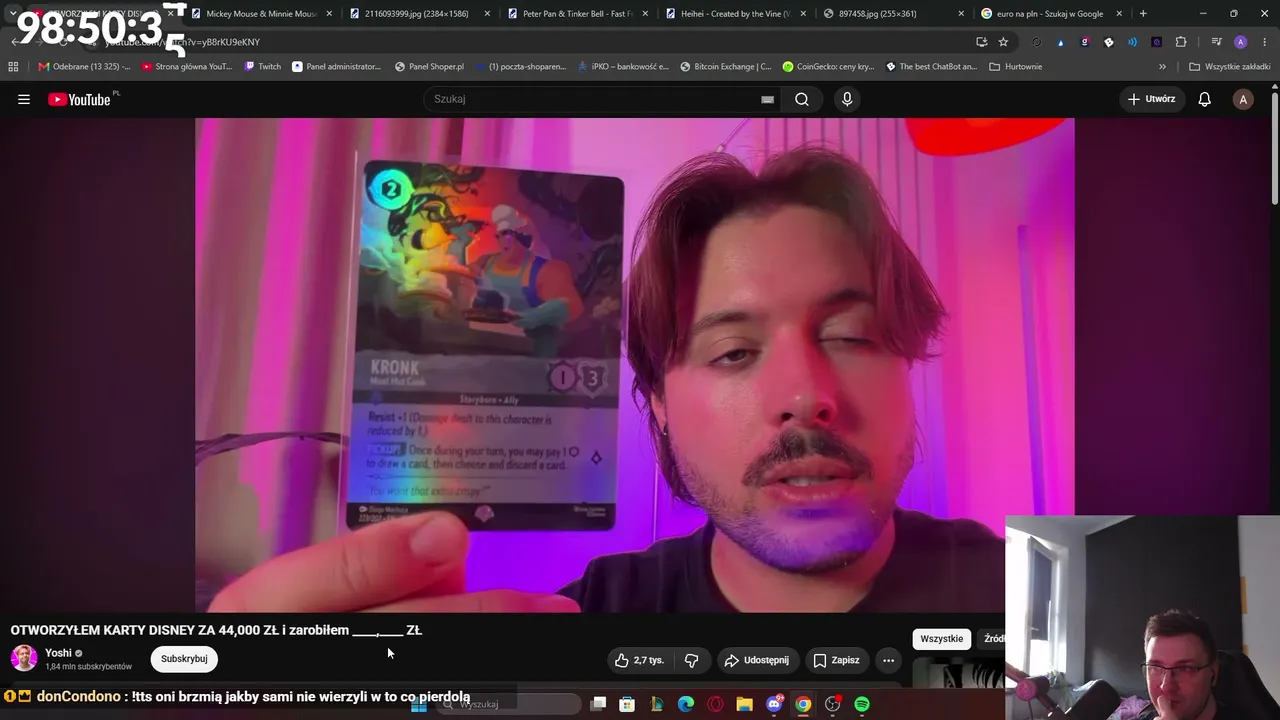Open the YouTube guide hamburger menu

point(24,99)
